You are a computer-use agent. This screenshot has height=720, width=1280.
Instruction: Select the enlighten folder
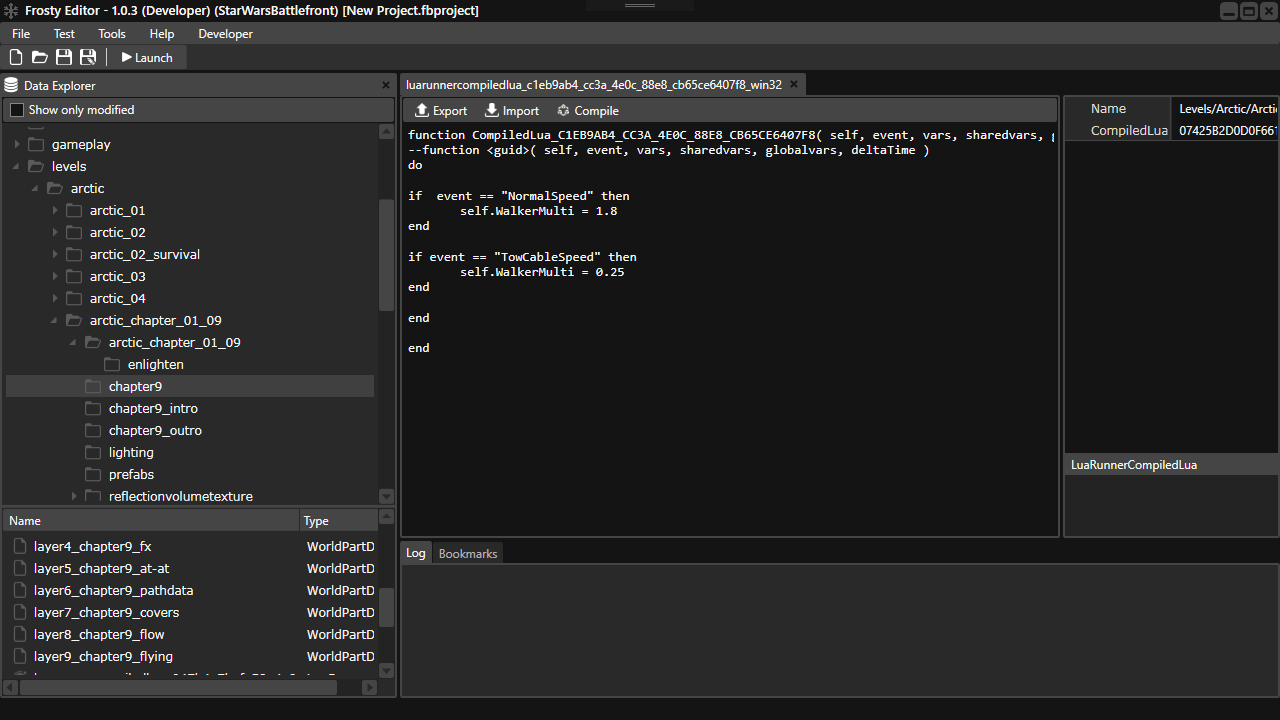pos(155,365)
